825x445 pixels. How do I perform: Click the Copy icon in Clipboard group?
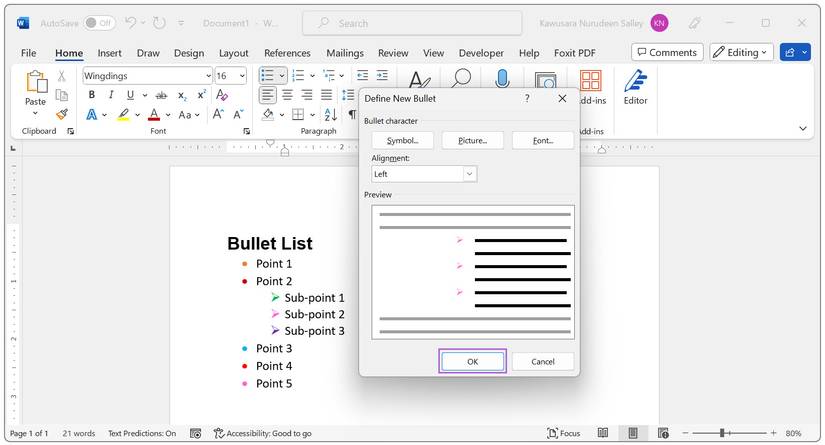62,95
